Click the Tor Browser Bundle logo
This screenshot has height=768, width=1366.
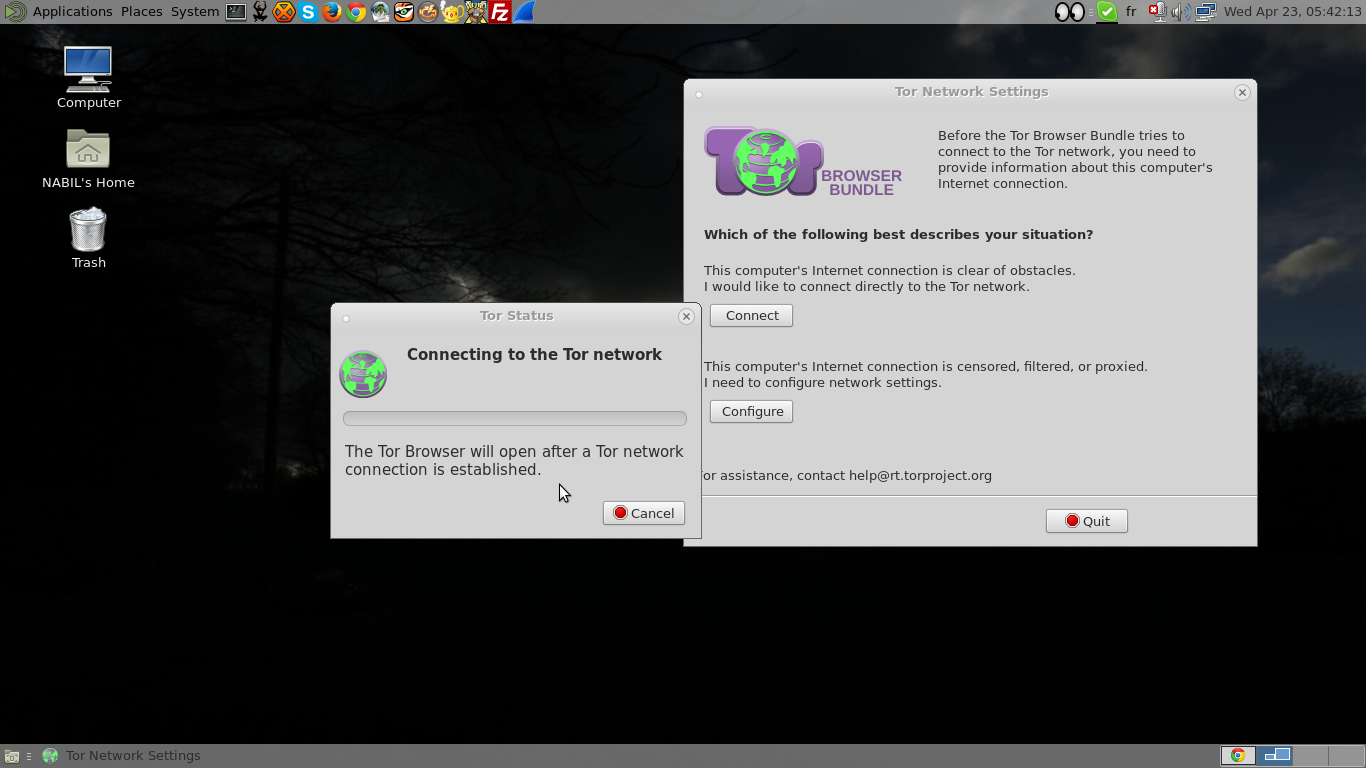click(804, 162)
